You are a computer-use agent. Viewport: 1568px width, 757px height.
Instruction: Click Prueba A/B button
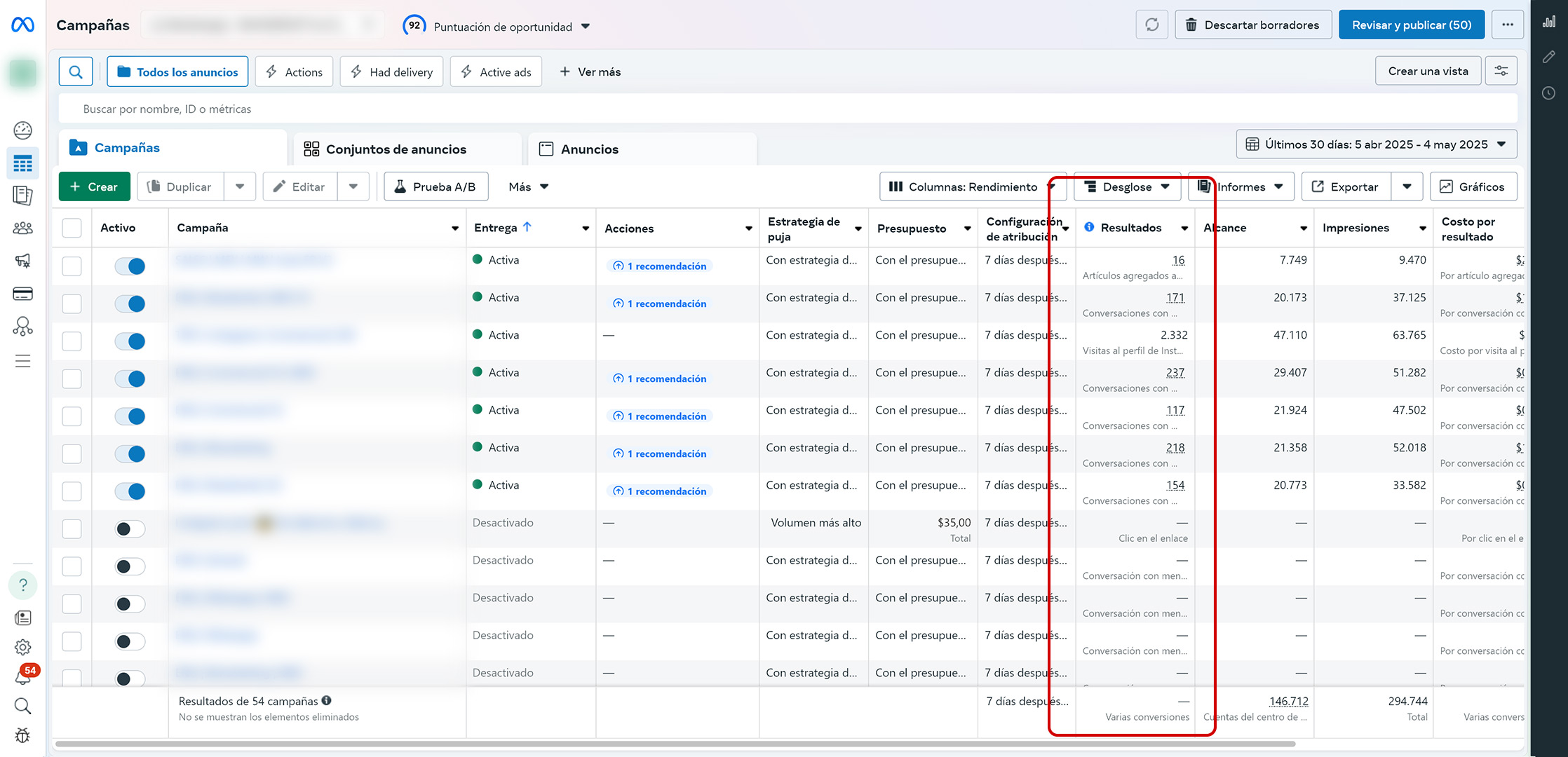tap(436, 186)
